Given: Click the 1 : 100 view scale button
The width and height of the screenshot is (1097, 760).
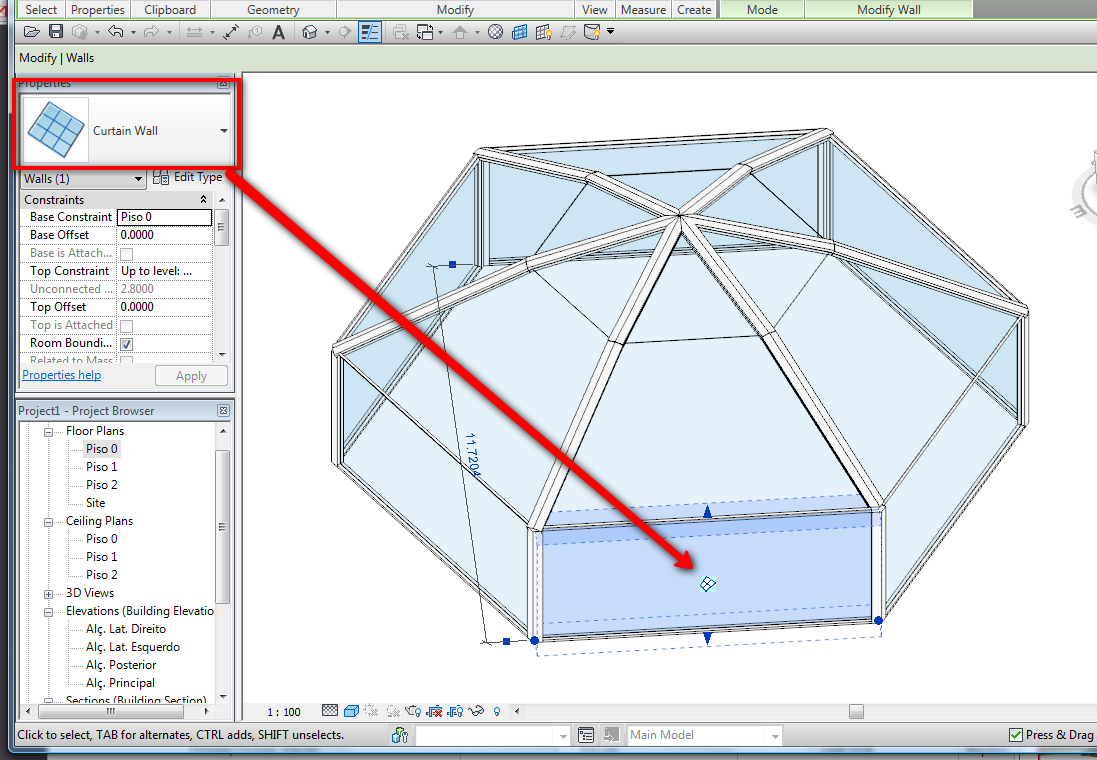Looking at the screenshot, I should pos(283,712).
